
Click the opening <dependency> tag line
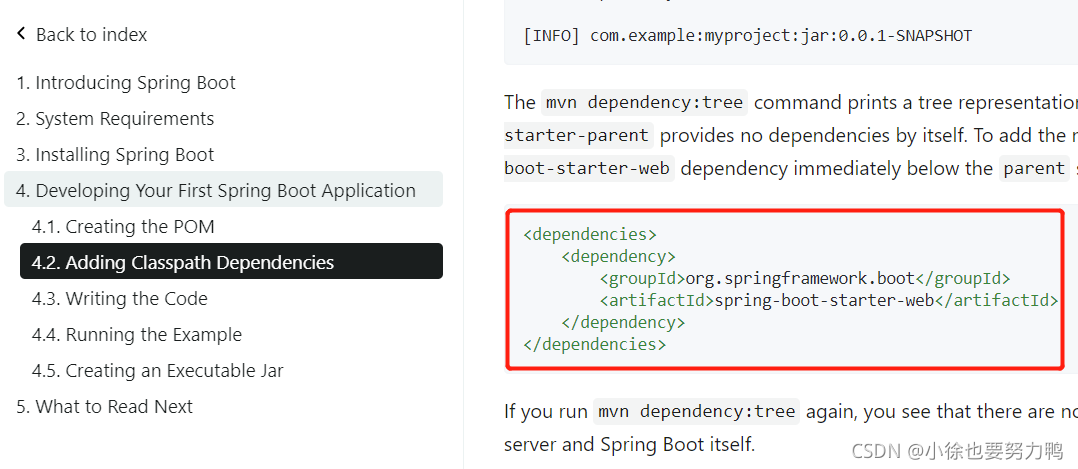(619, 257)
